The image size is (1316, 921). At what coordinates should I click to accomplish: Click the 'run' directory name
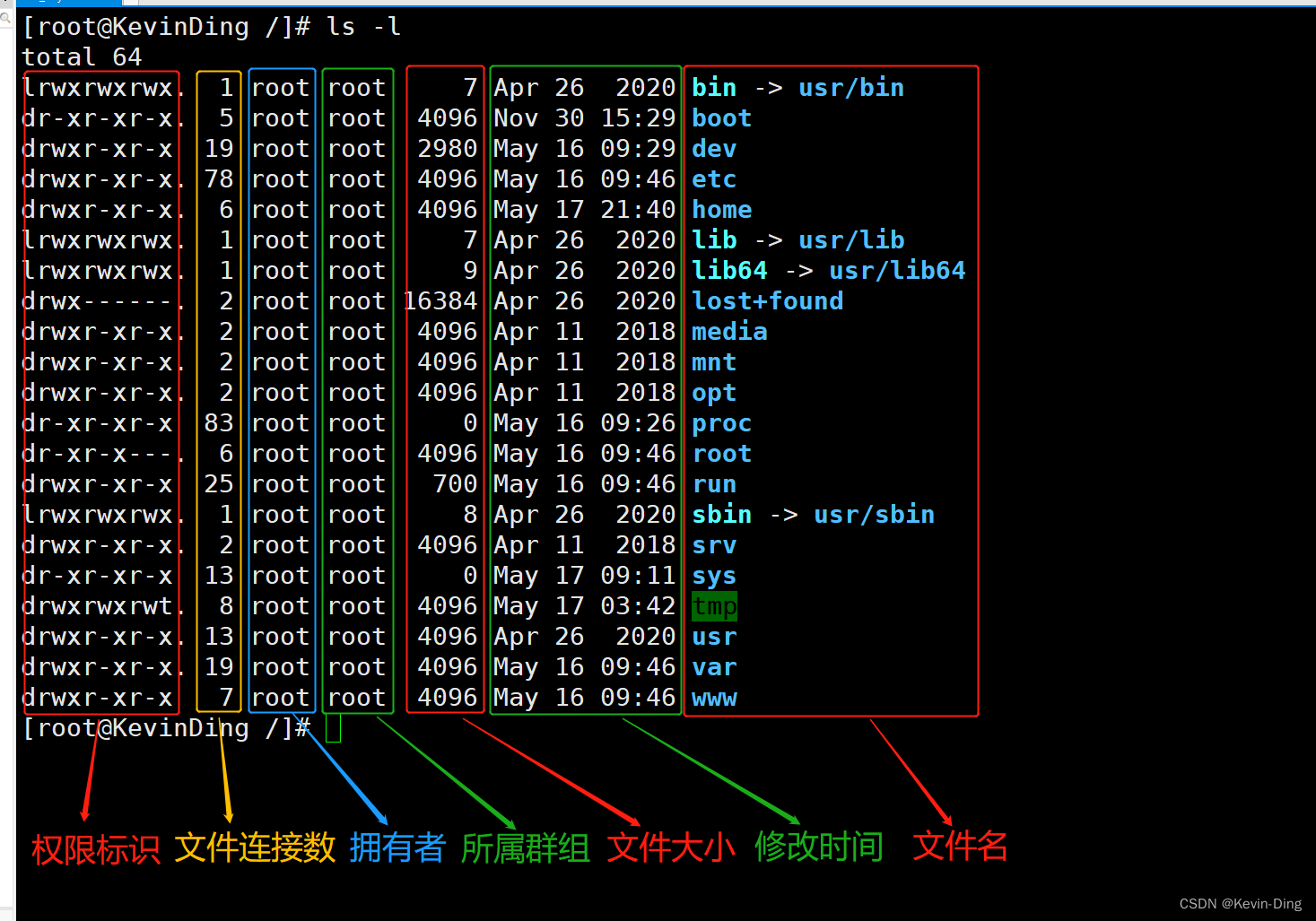714,484
